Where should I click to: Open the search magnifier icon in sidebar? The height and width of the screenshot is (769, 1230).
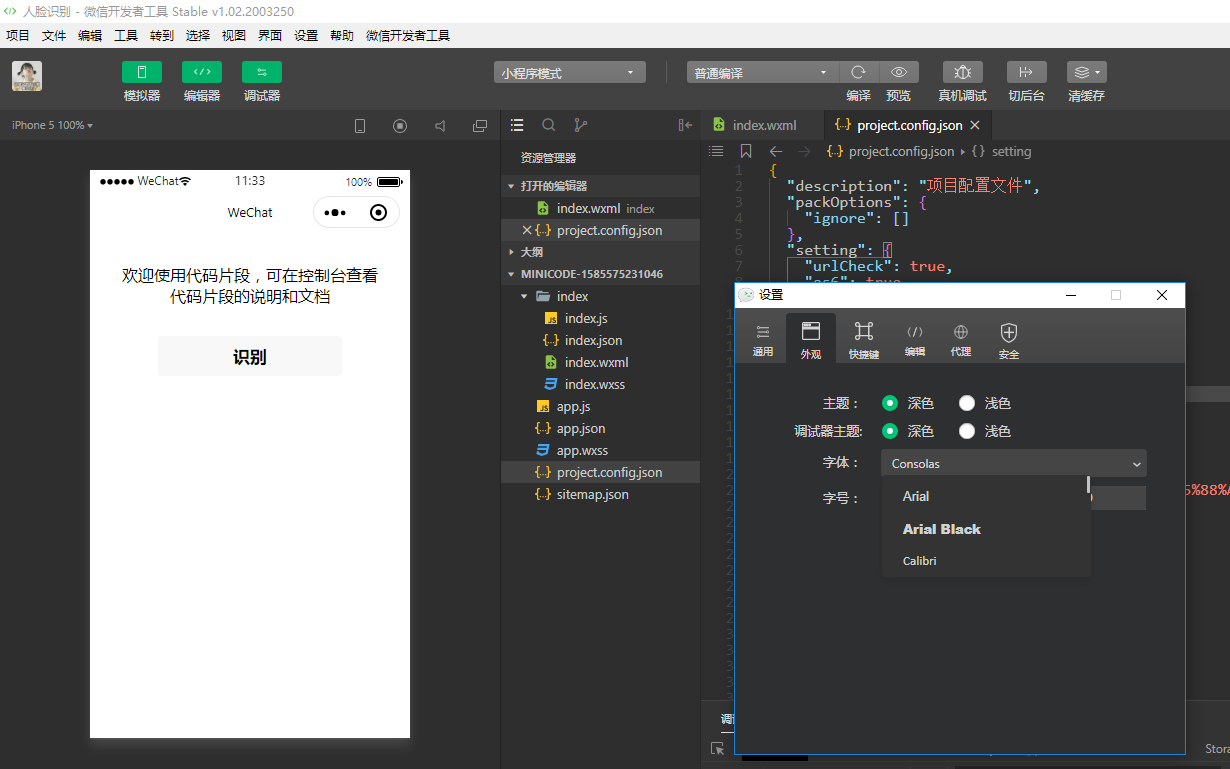pyautogui.click(x=549, y=125)
